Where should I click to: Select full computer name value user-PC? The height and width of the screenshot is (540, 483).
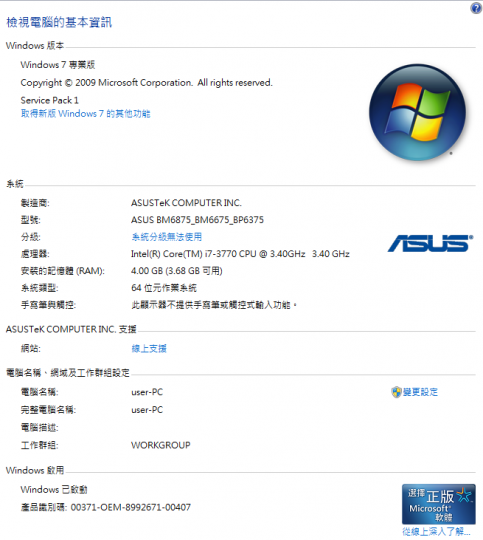click(147, 410)
